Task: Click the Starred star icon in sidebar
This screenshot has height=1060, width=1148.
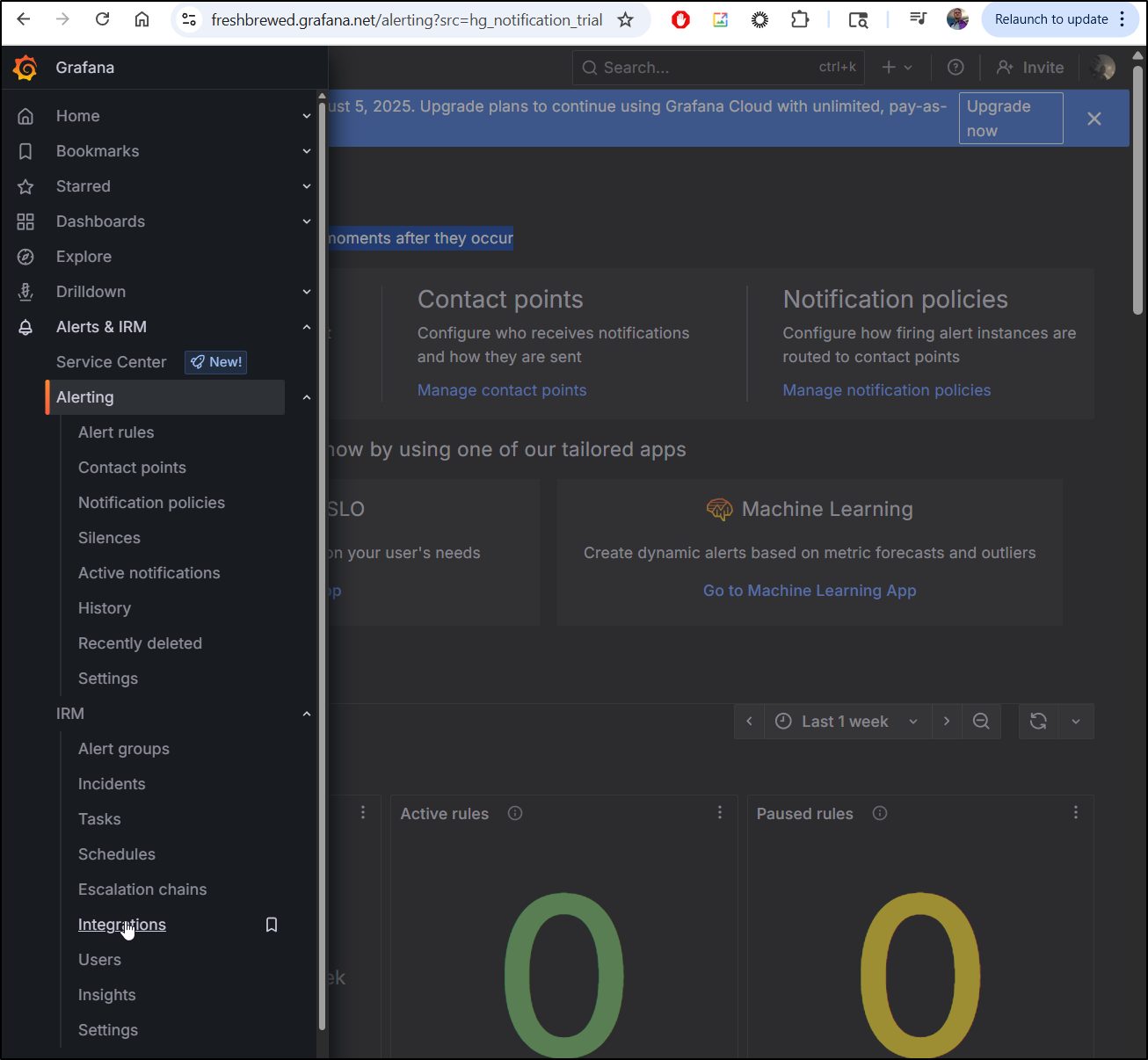Action: (25, 186)
